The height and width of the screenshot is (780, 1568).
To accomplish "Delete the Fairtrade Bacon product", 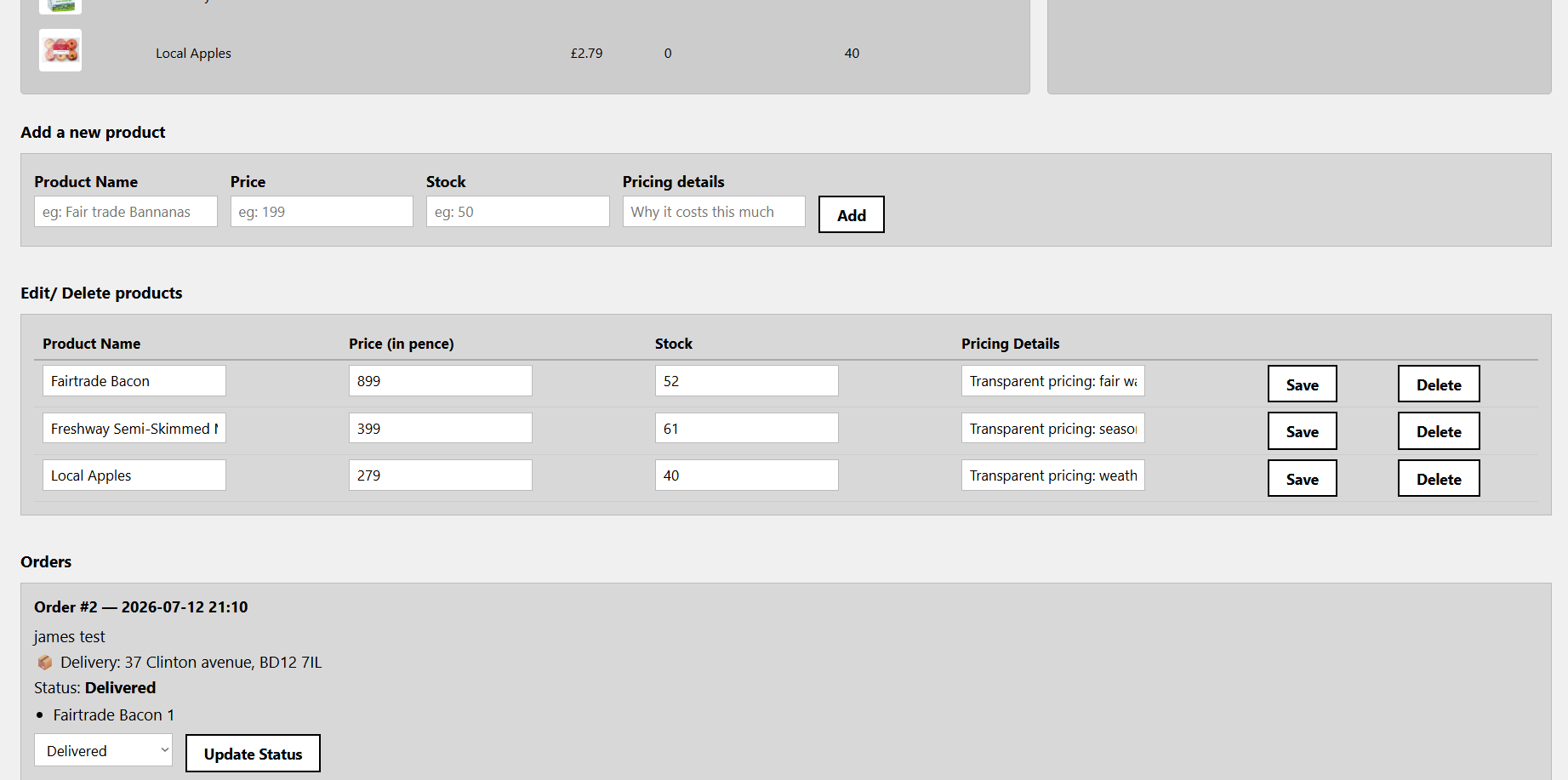I will coord(1439,384).
